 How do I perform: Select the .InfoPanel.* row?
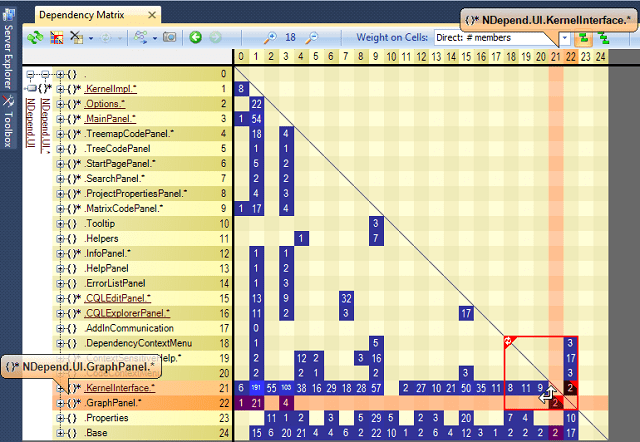tap(142, 253)
